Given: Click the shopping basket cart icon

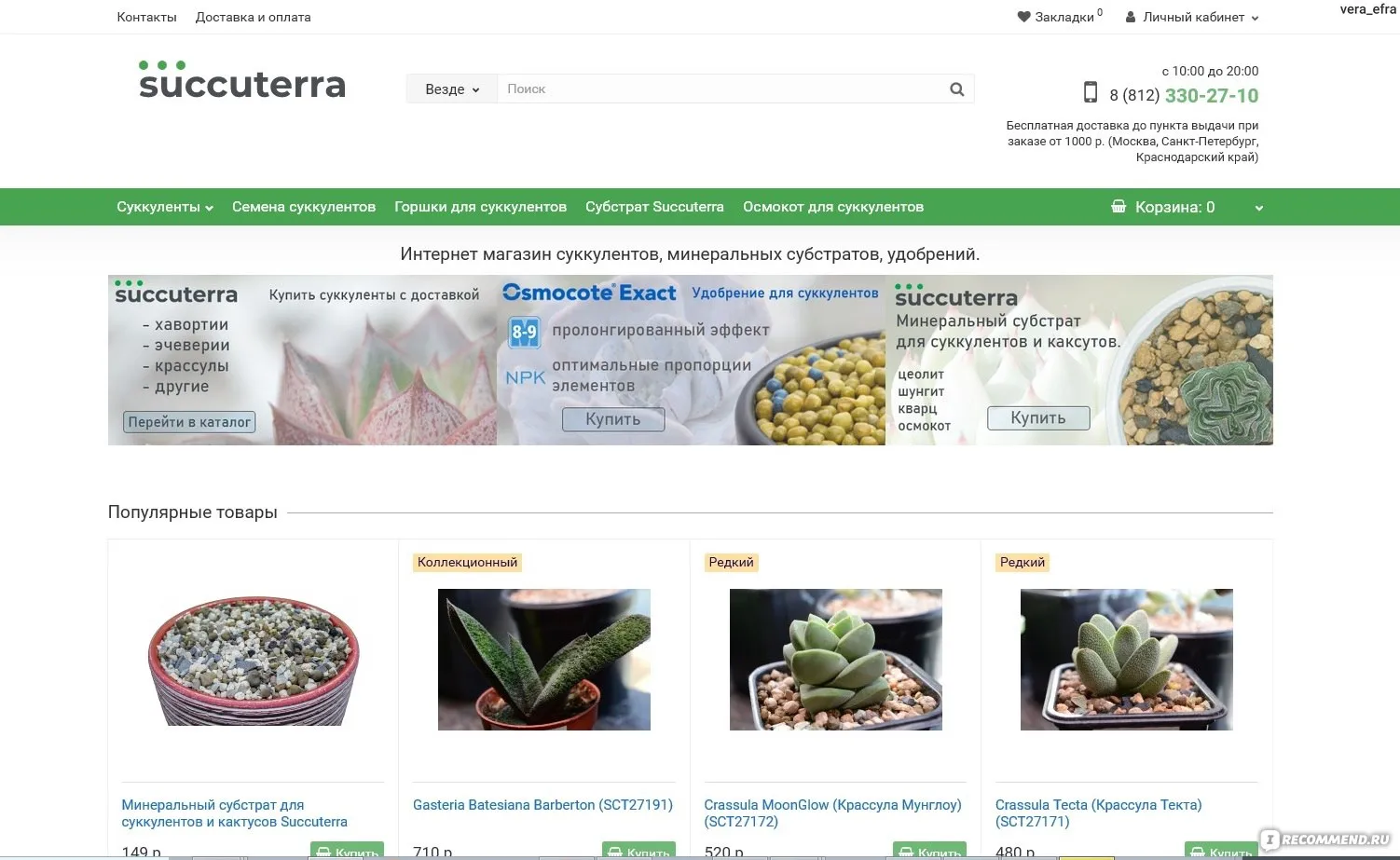Looking at the screenshot, I should tap(1119, 207).
